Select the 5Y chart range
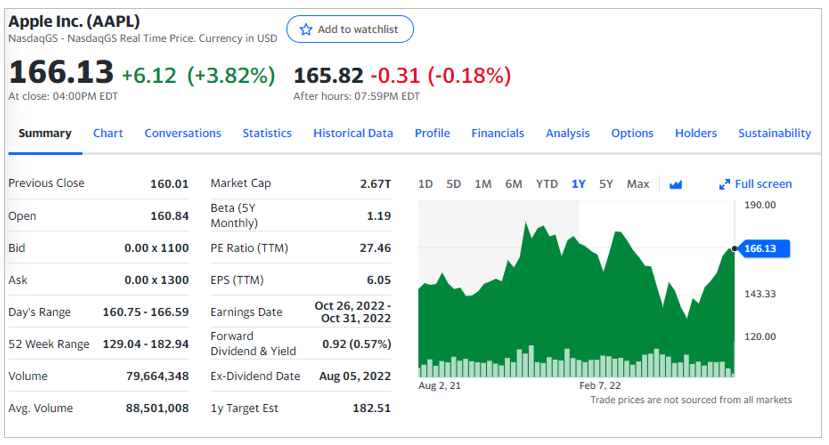 pos(606,184)
